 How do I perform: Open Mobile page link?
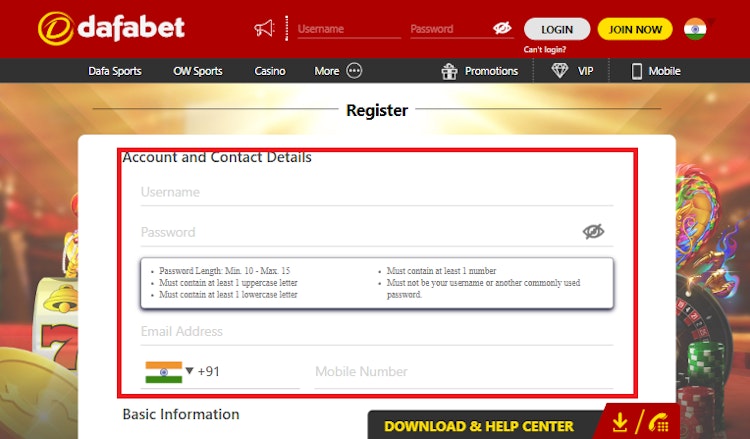[664, 71]
